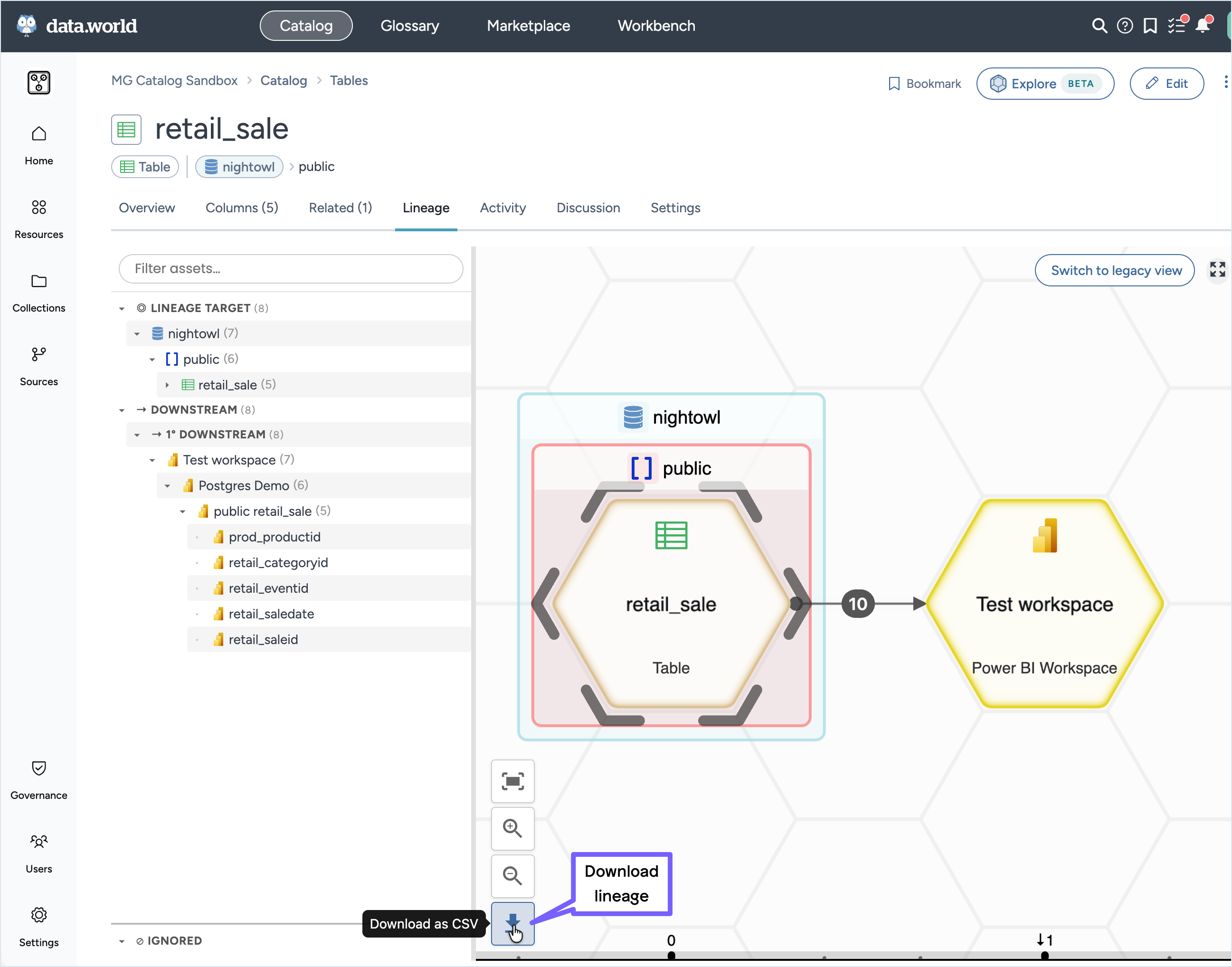Open Workbench in top navigation

[656, 26]
